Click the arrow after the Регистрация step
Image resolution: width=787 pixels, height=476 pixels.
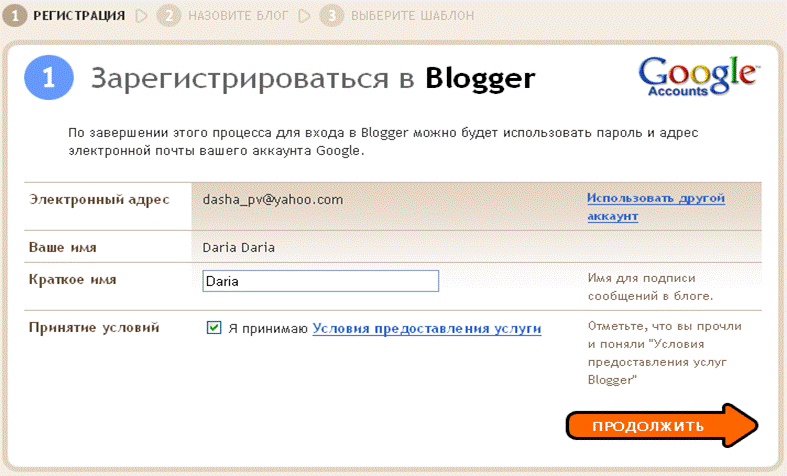click(x=142, y=16)
